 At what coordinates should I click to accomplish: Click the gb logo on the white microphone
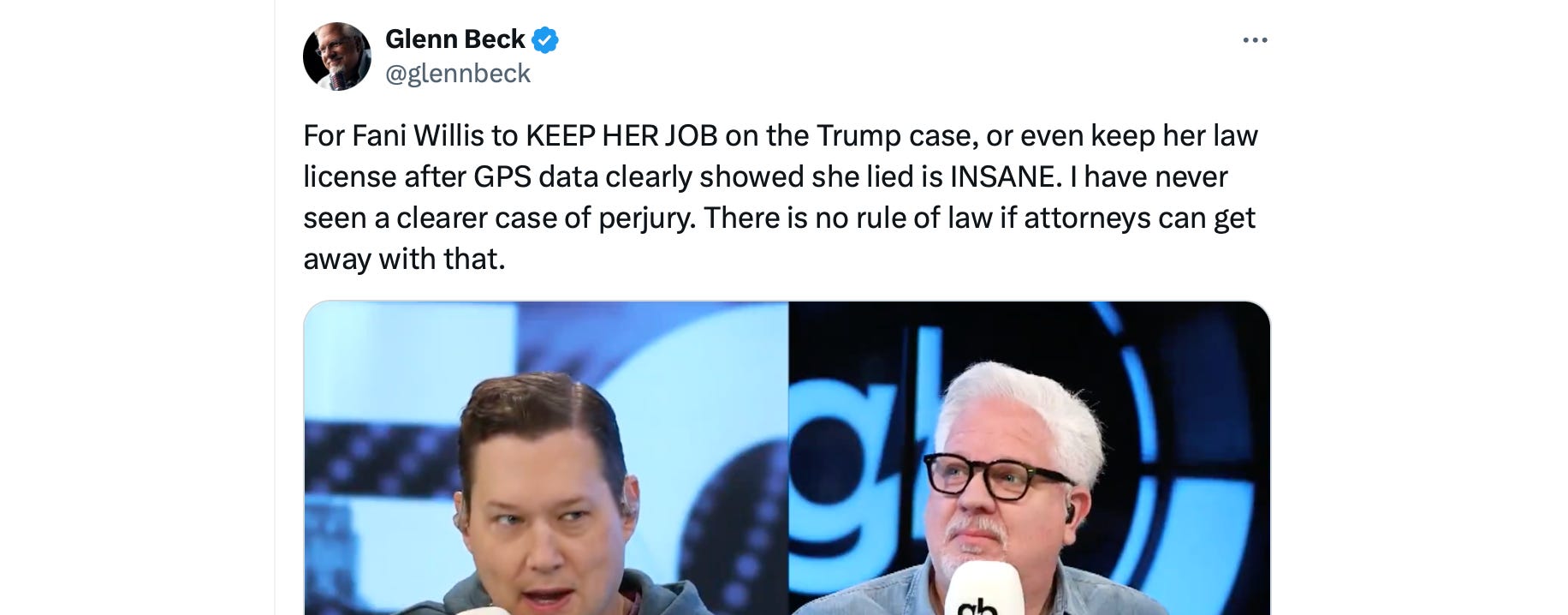coord(978,605)
